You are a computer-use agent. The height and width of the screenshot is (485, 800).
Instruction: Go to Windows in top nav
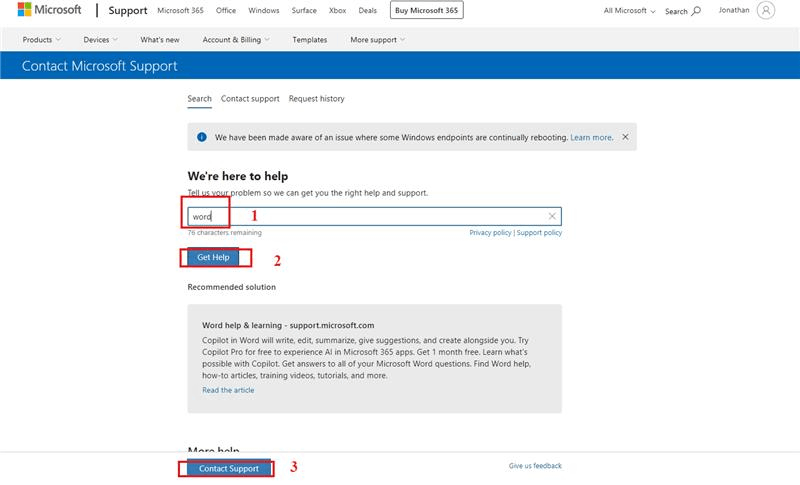[x=263, y=10]
